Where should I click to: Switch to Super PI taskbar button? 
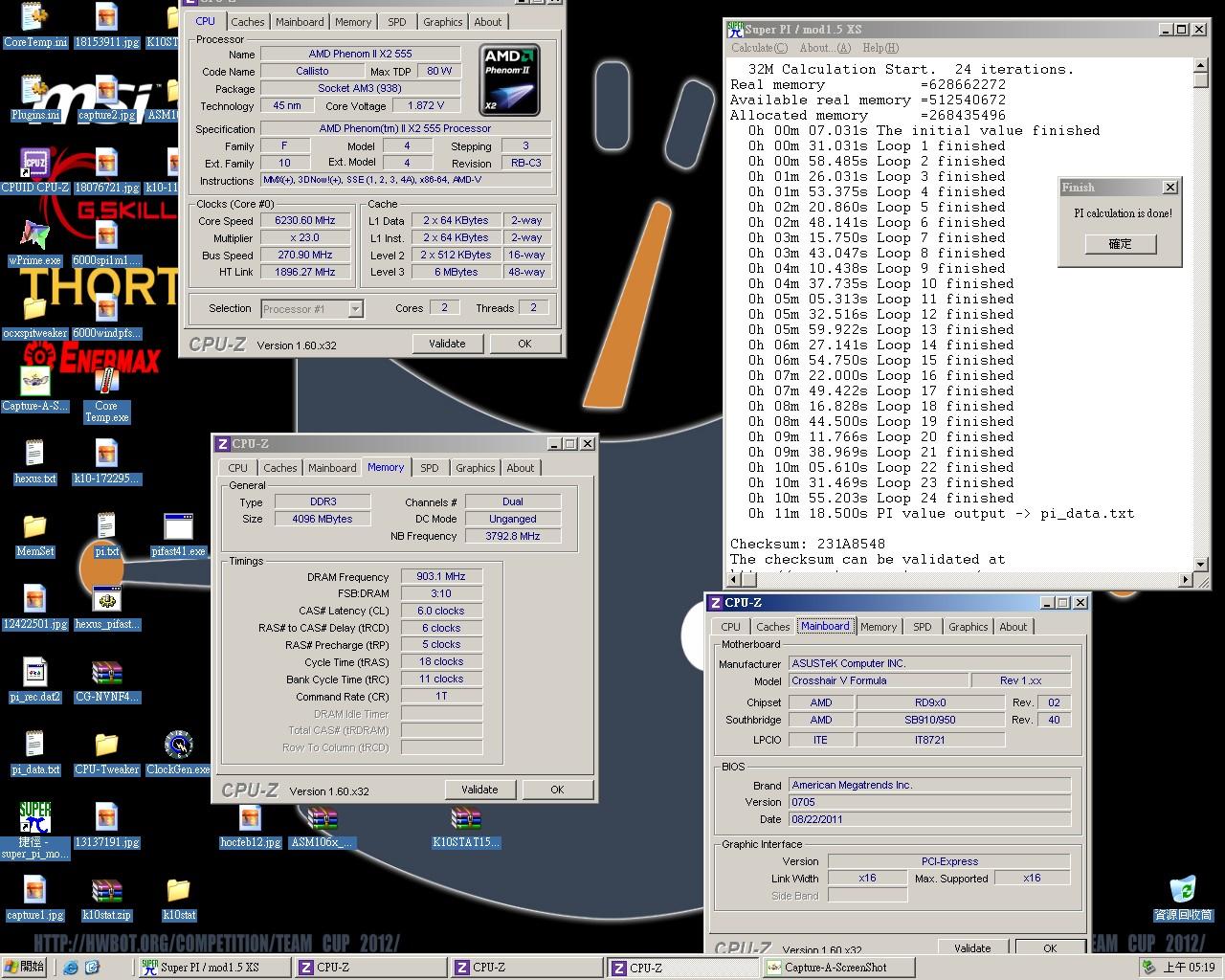point(213,968)
